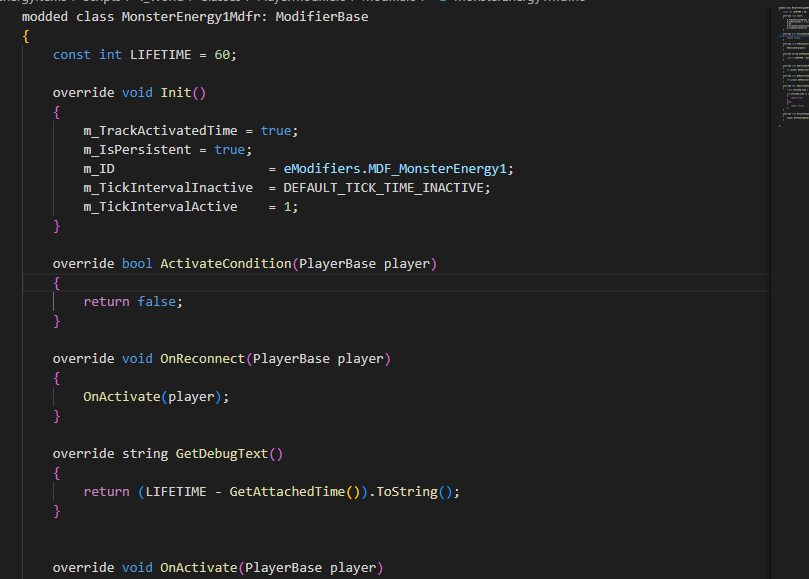Click the m_TickIntervalActive variable
The height and width of the screenshot is (579, 809).
click(160, 207)
